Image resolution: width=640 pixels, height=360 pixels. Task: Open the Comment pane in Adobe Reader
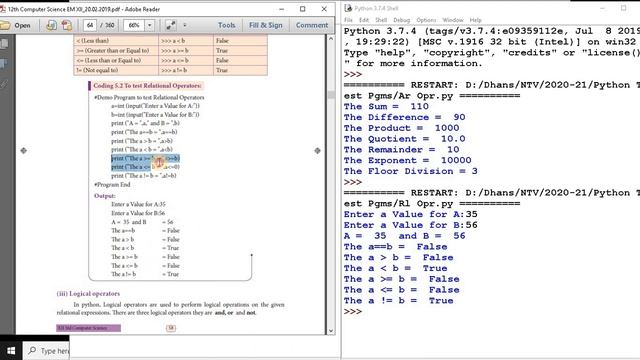click(312, 25)
